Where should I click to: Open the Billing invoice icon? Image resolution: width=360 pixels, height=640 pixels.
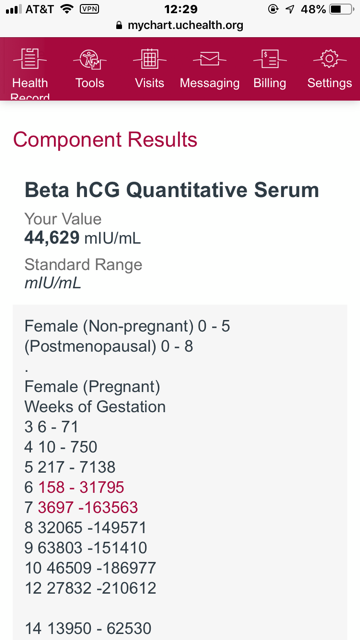click(270, 59)
